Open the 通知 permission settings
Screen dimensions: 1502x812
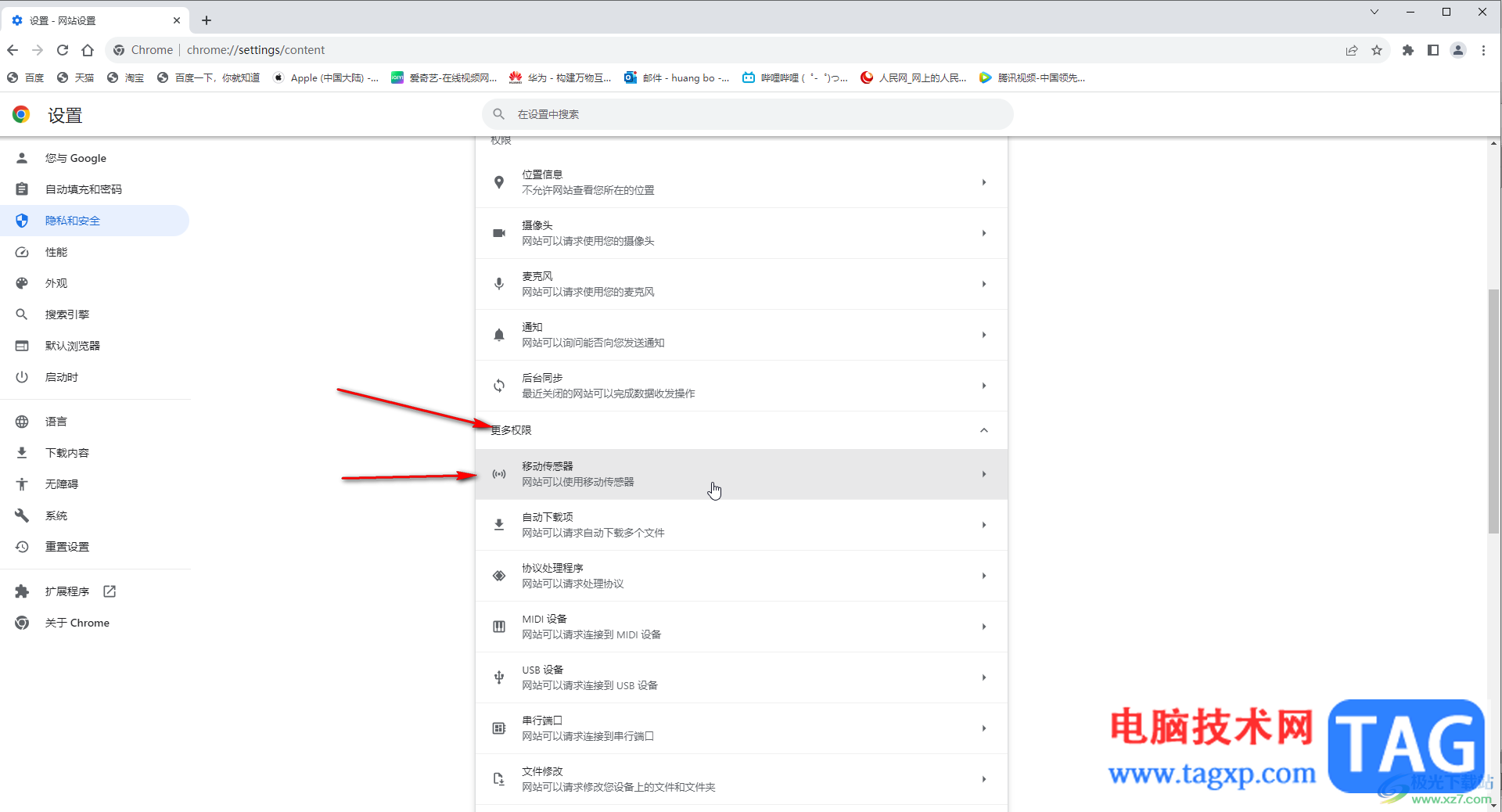coord(742,335)
